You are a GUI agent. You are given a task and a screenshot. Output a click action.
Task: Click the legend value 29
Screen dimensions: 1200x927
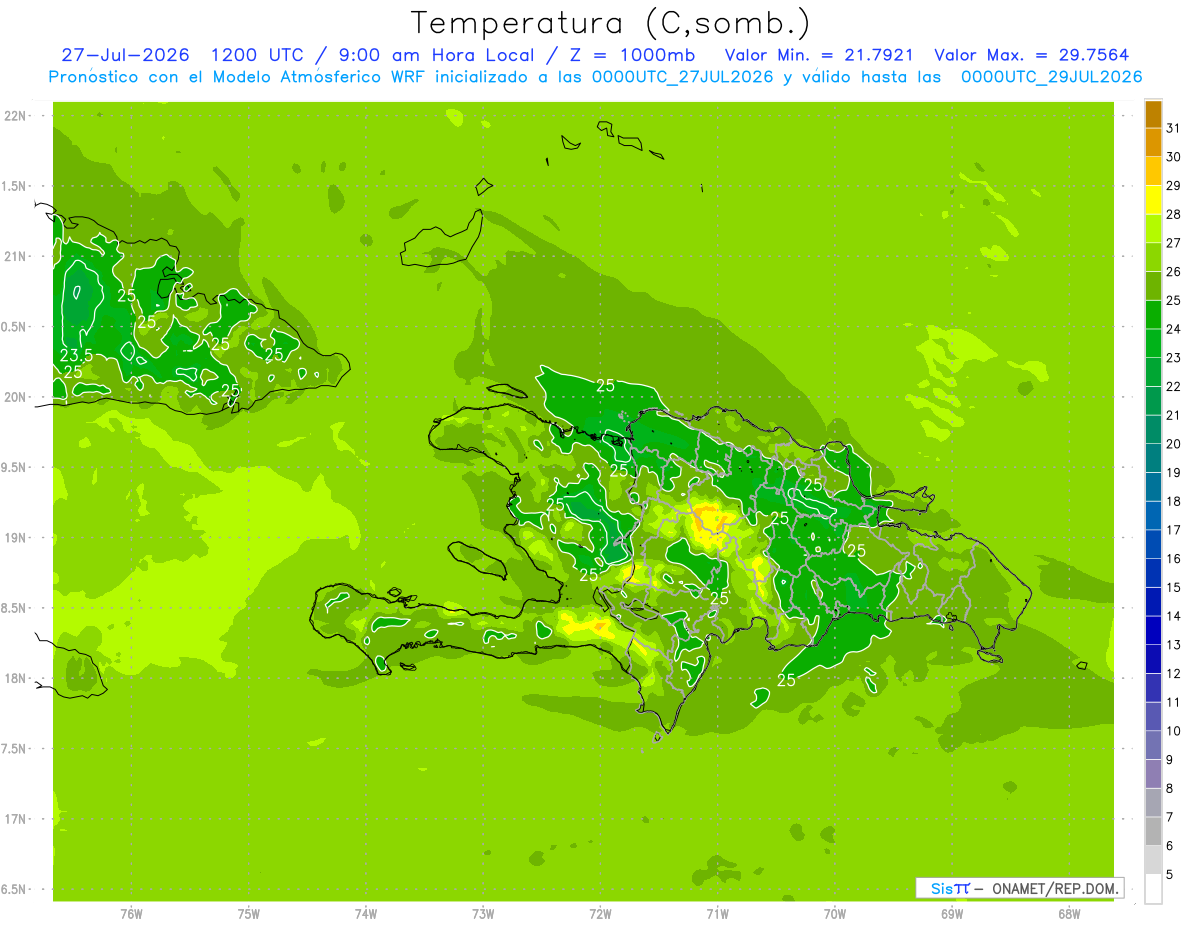coord(1174,185)
